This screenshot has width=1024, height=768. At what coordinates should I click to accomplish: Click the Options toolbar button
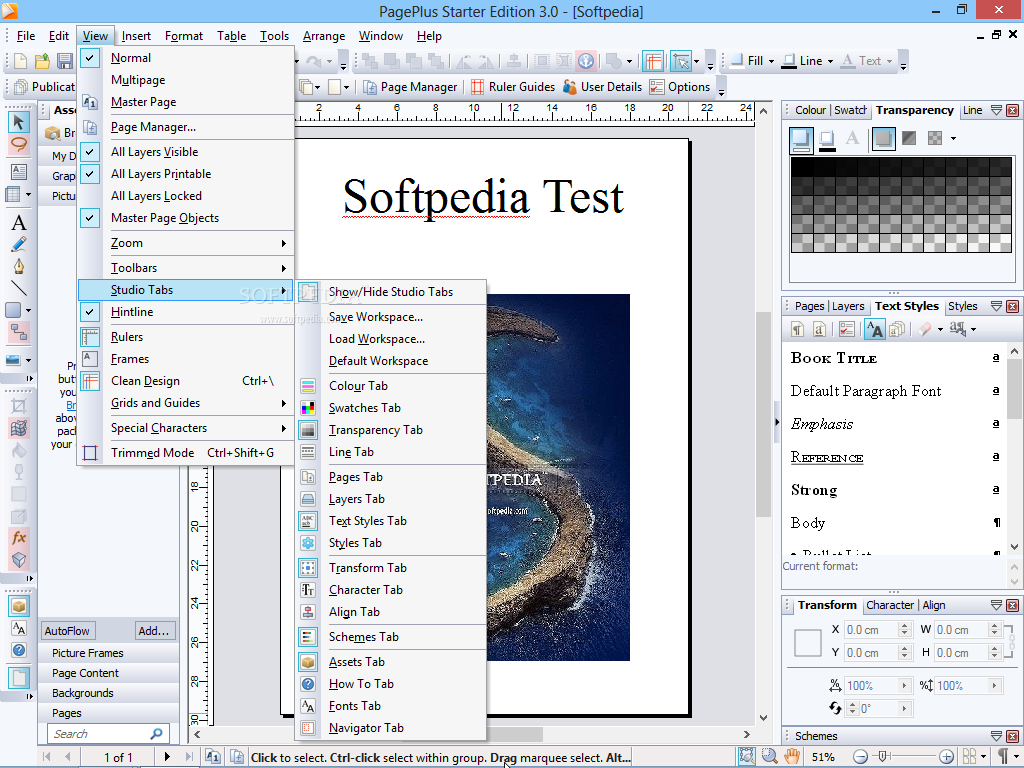680,87
